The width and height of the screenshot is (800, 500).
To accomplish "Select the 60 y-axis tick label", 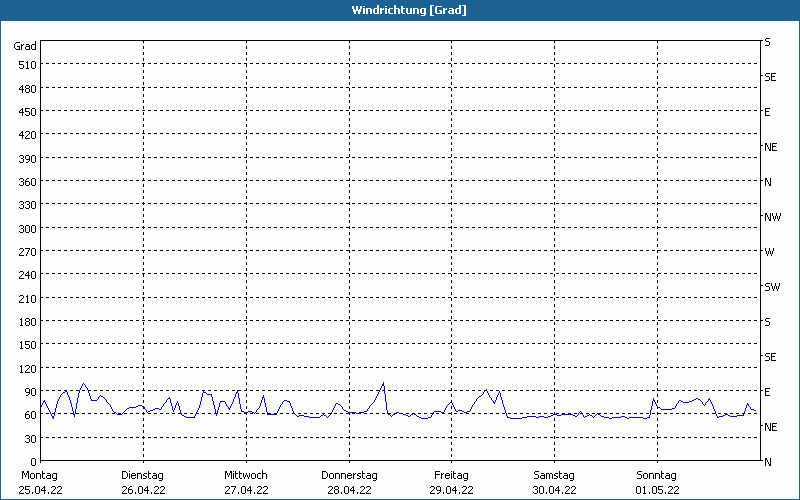I will (x=31, y=415).
